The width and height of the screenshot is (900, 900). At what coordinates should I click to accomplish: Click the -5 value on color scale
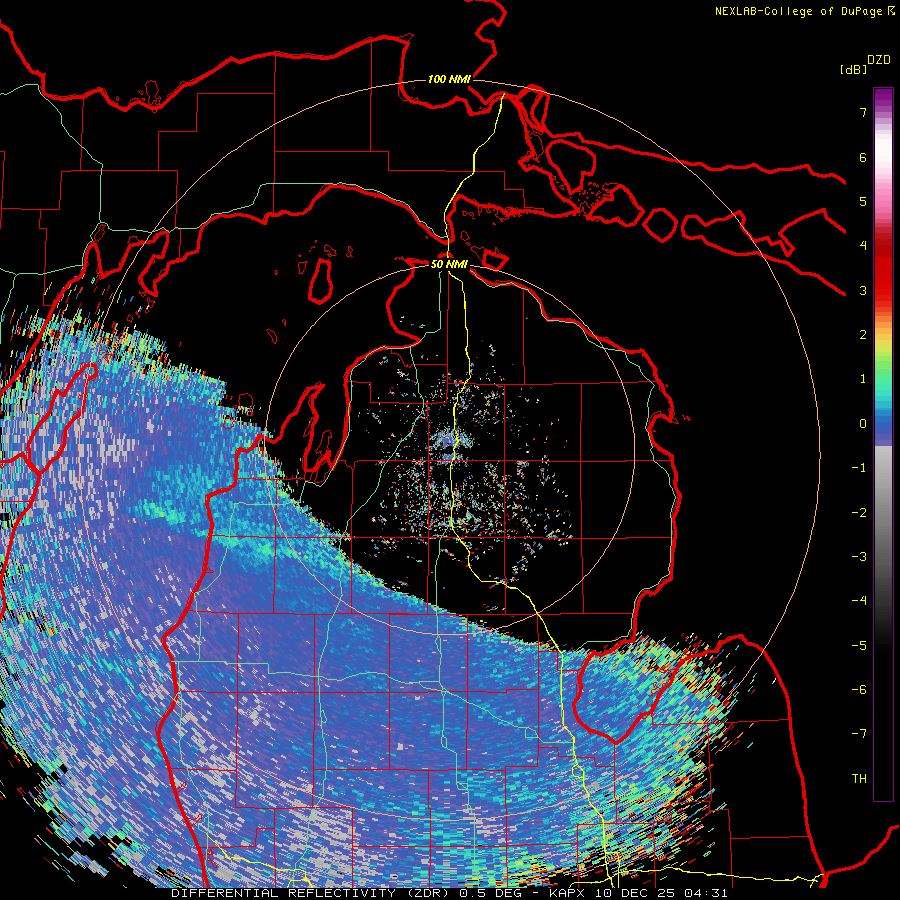(859, 646)
